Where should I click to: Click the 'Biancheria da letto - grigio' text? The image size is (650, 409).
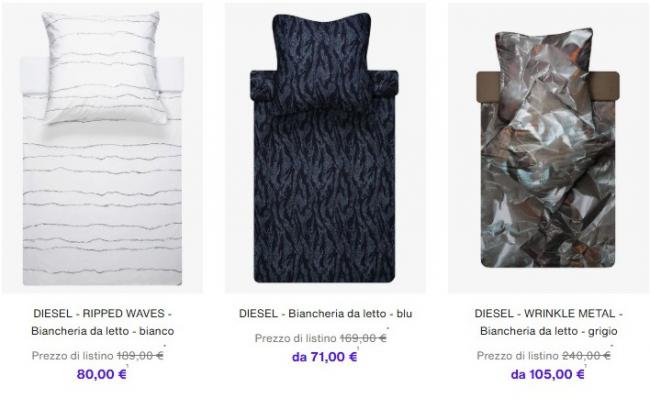pyautogui.click(x=548, y=331)
